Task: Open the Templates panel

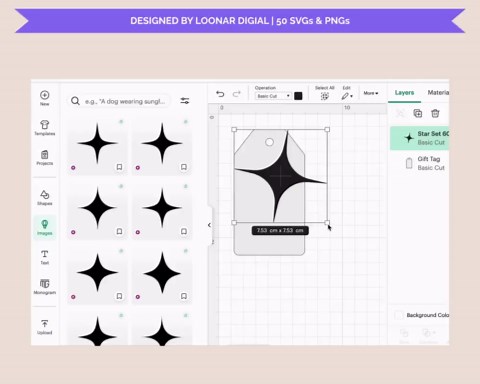Action: pyautogui.click(x=45, y=128)
